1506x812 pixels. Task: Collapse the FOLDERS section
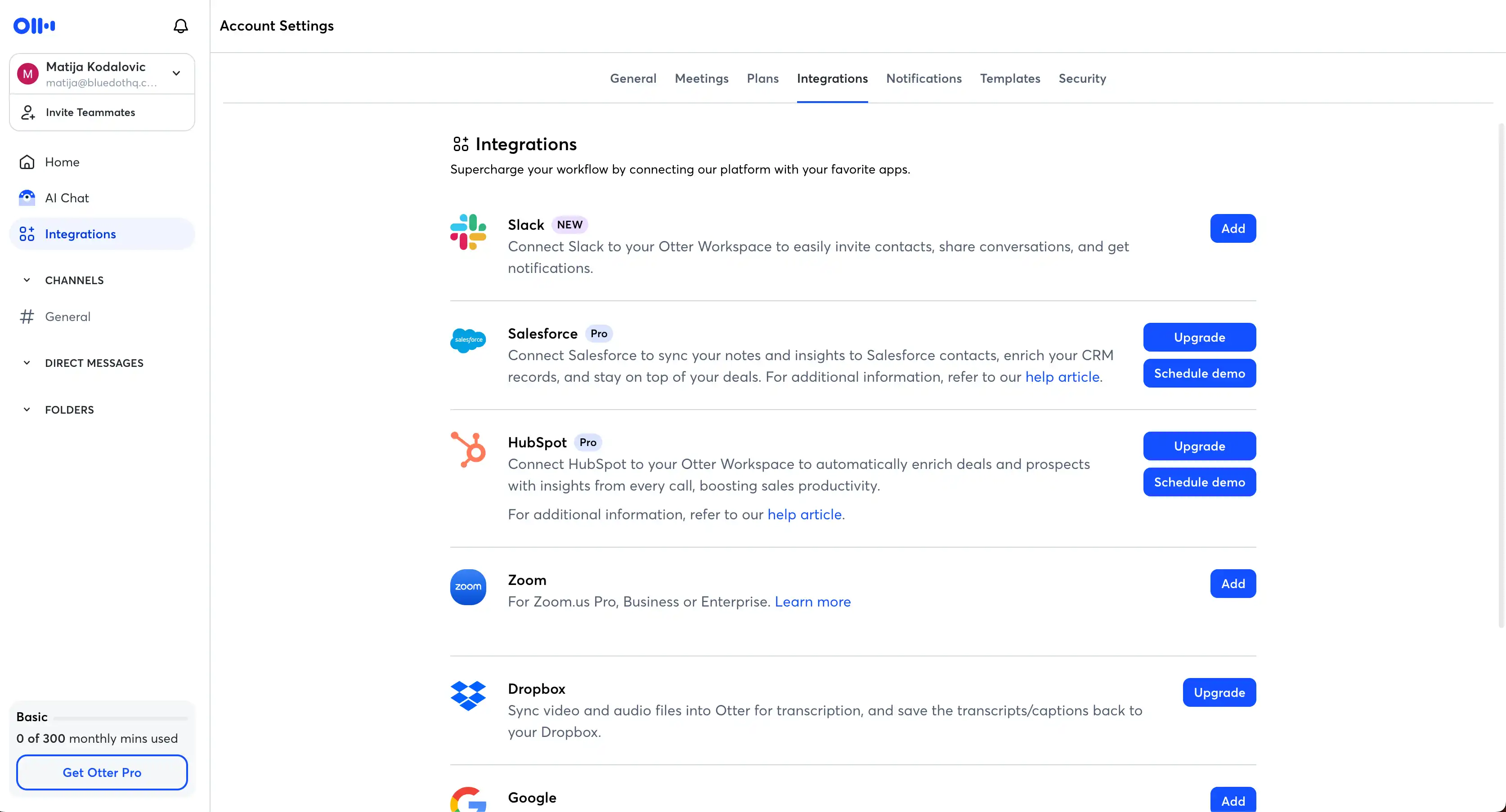point(26,409)
